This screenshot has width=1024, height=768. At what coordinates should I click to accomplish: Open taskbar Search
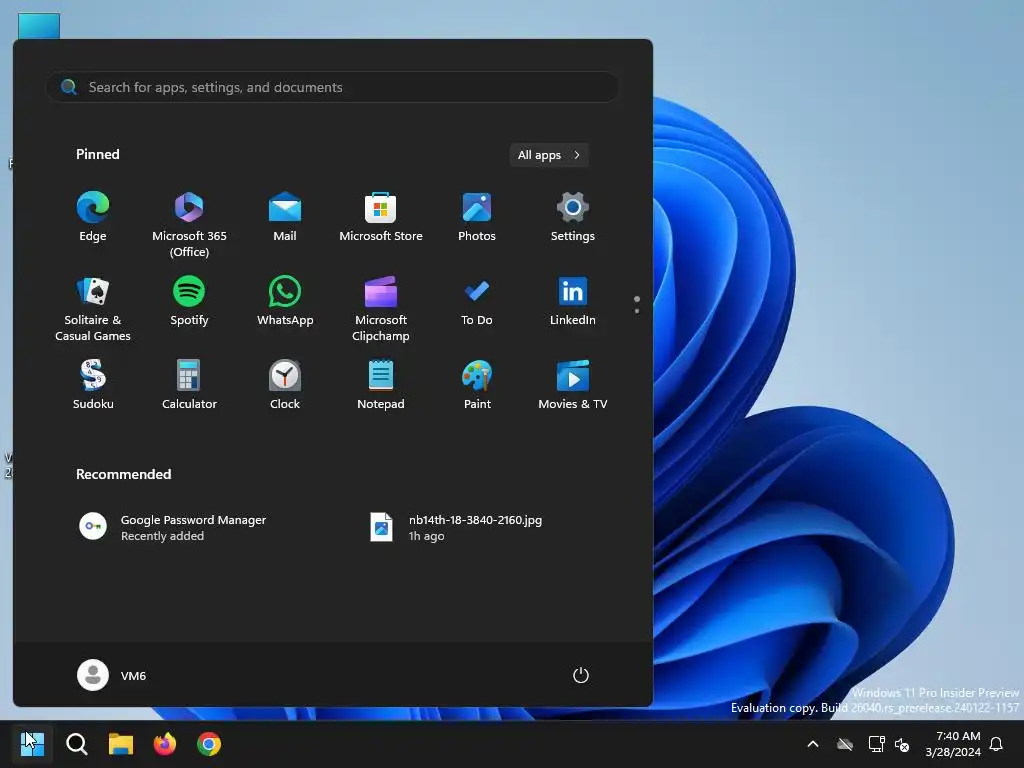(76, 744)
